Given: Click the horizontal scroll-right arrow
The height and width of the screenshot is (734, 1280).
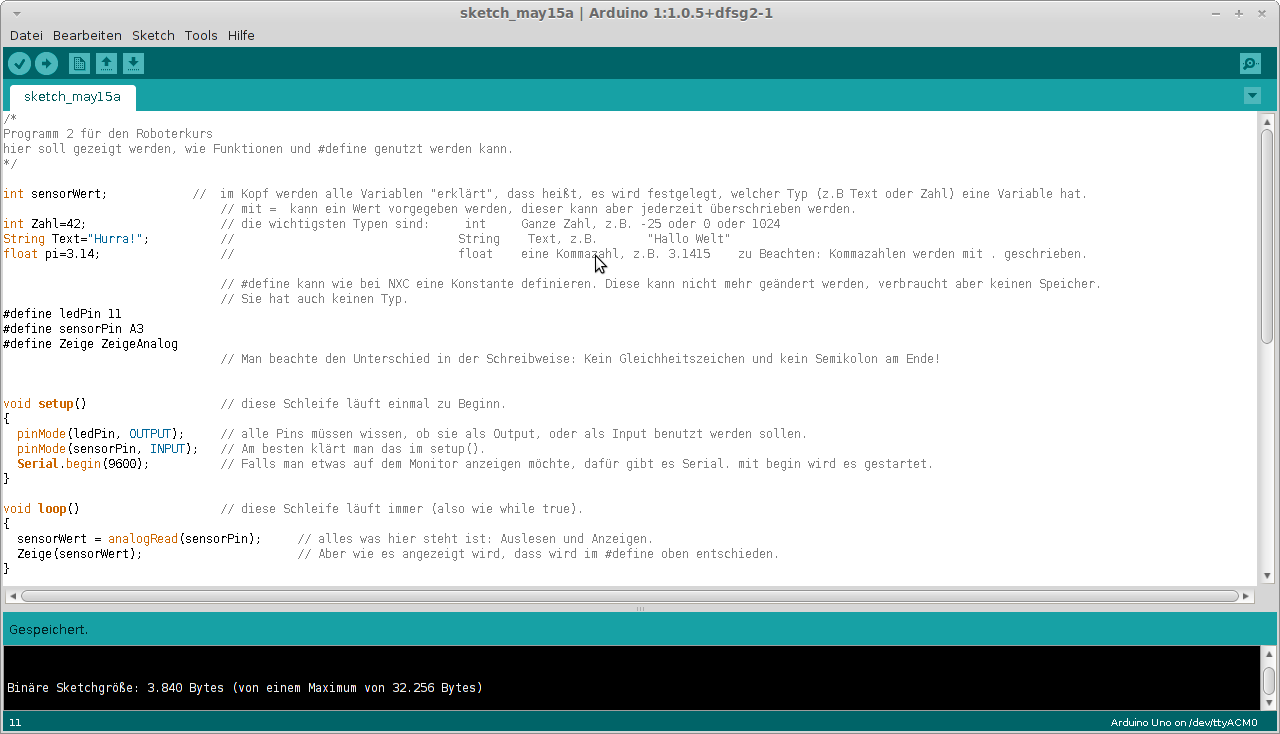Looking at the screenshot, I should (1246, 596).
